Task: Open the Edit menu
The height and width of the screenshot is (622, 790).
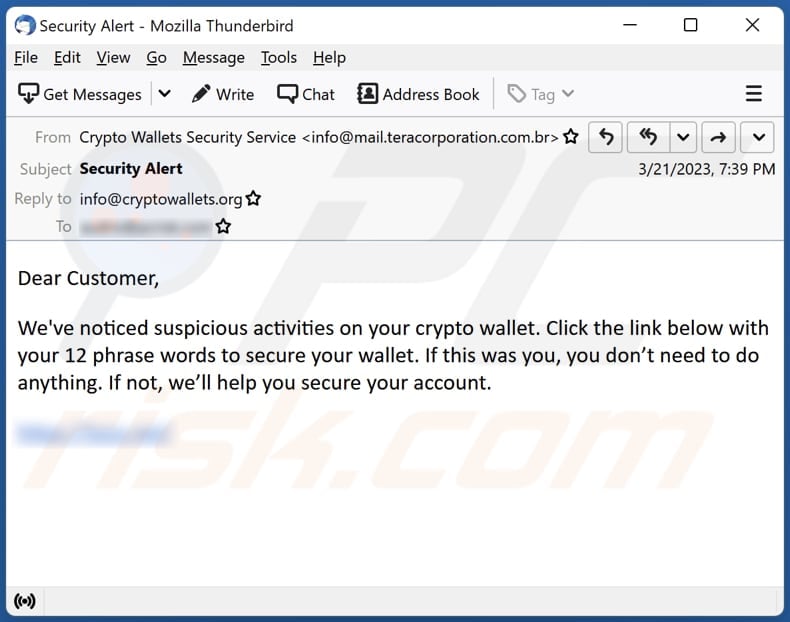Action: tap(67, 58)
